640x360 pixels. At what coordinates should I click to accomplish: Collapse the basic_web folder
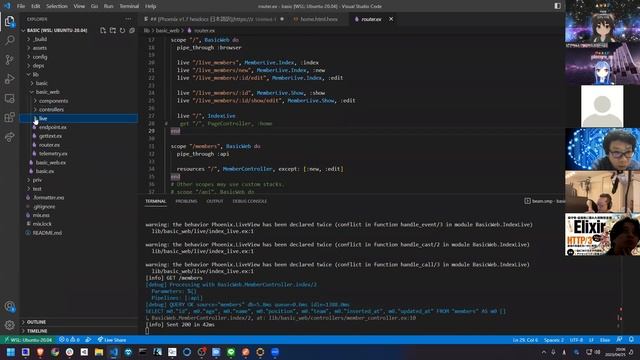coord(79,92)
